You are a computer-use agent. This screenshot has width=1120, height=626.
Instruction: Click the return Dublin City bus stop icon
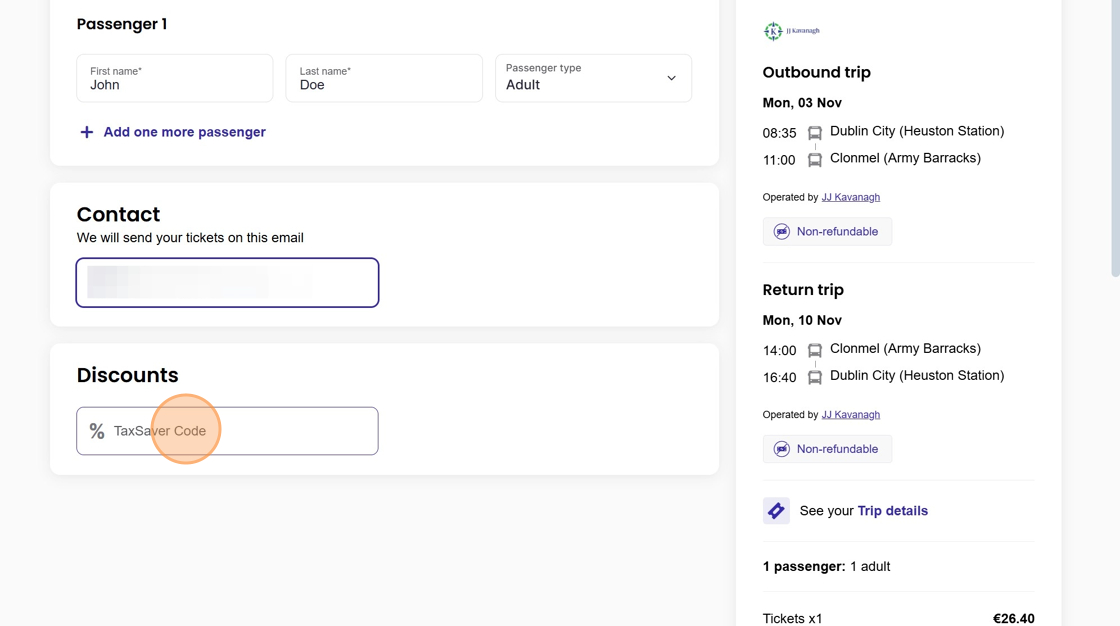(x=815, y=377)
